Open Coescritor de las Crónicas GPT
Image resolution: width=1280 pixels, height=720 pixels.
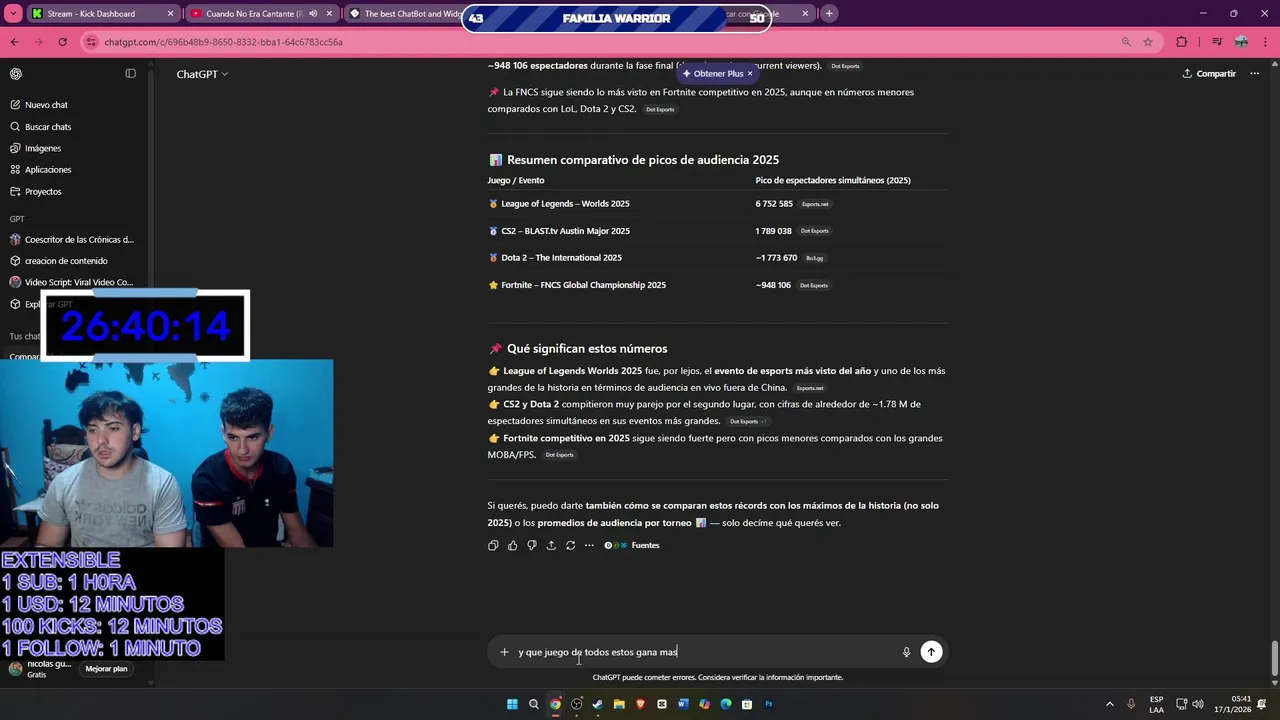[x=72, y=240]
